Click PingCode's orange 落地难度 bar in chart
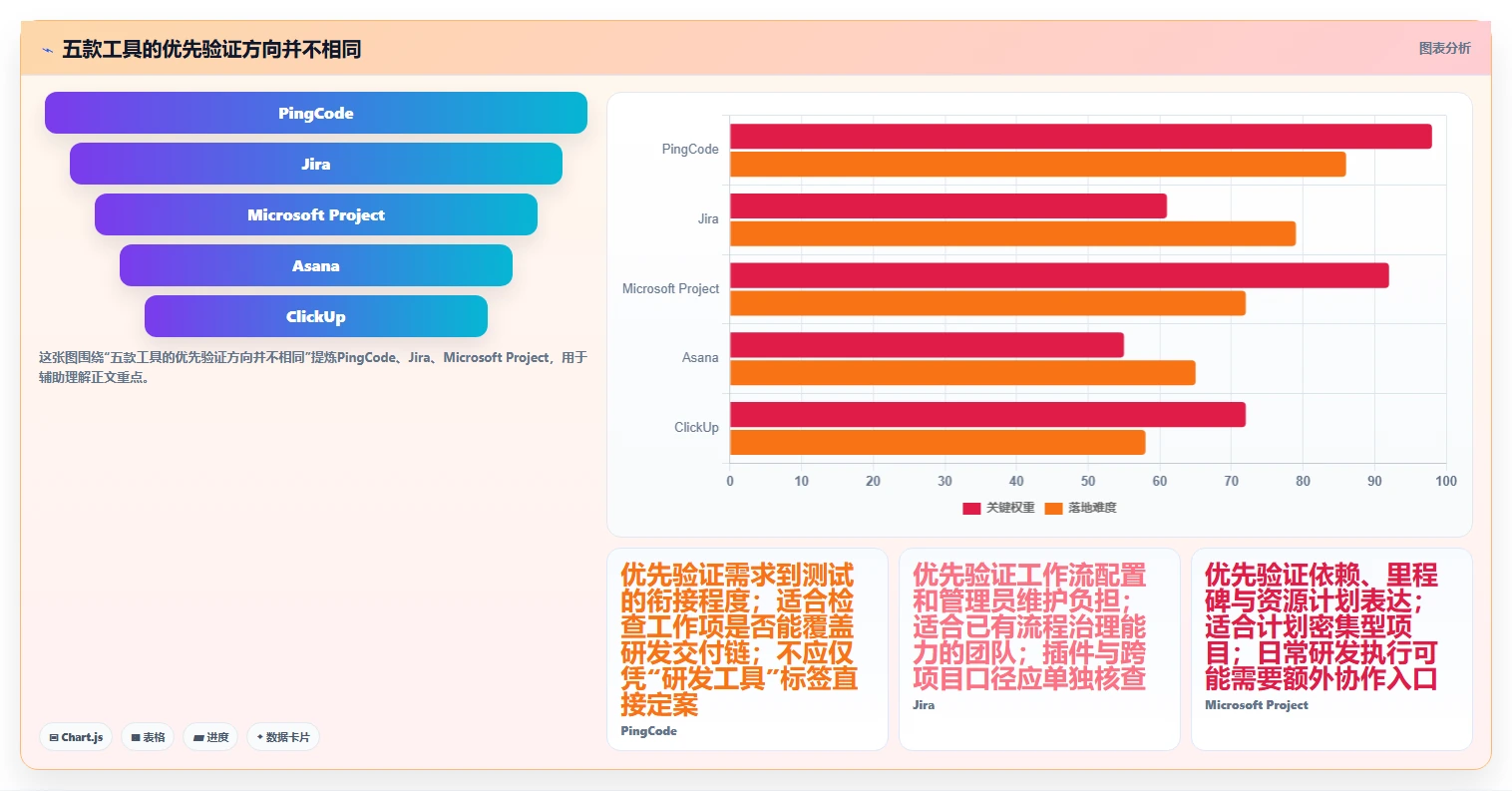1512x791 pixels. point(1038,165)
